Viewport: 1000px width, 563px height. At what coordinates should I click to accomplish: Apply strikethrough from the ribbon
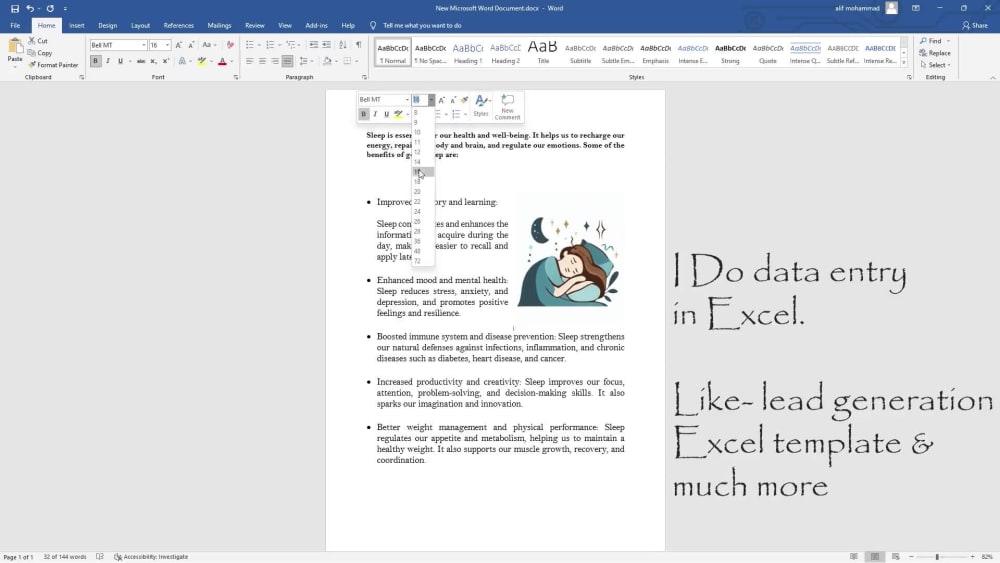tap(140, 61)
